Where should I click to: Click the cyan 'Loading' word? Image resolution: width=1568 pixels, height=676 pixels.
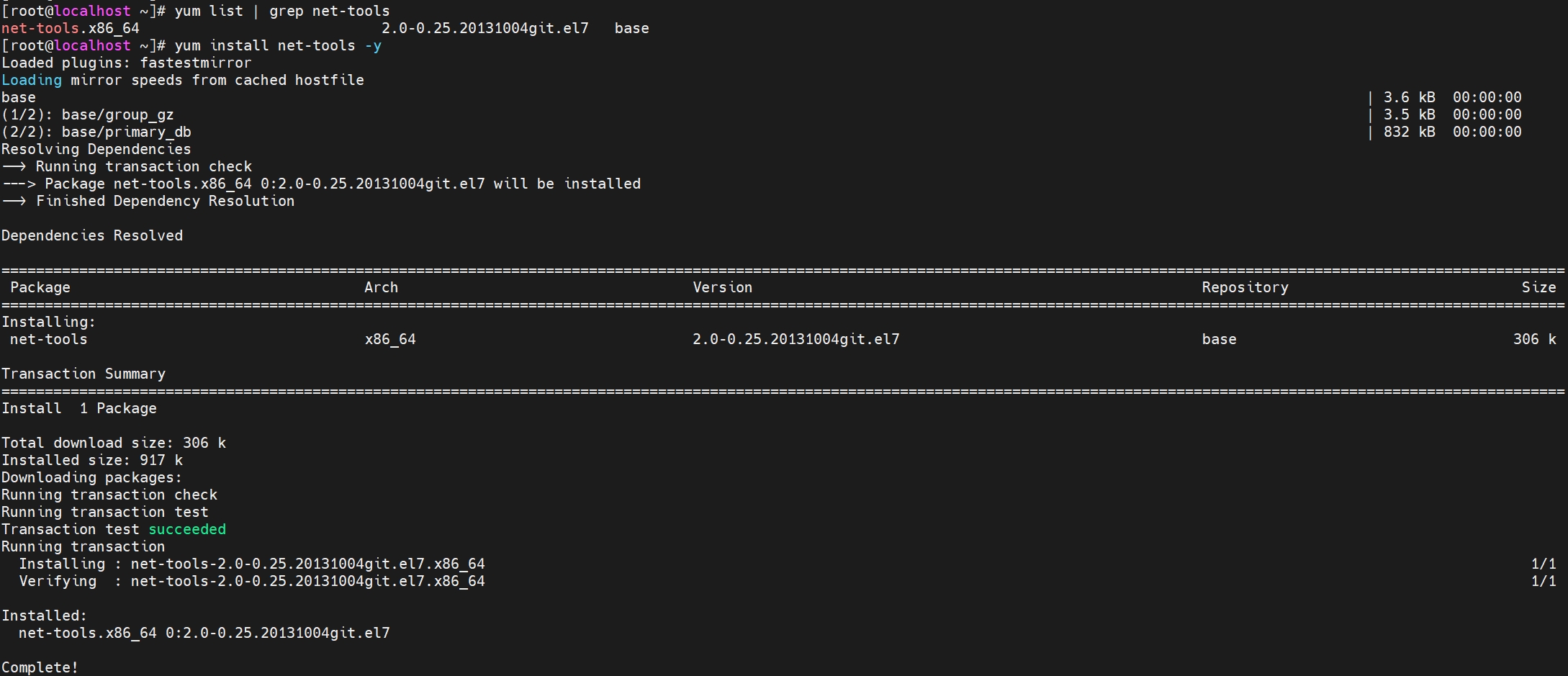[32, 80]
